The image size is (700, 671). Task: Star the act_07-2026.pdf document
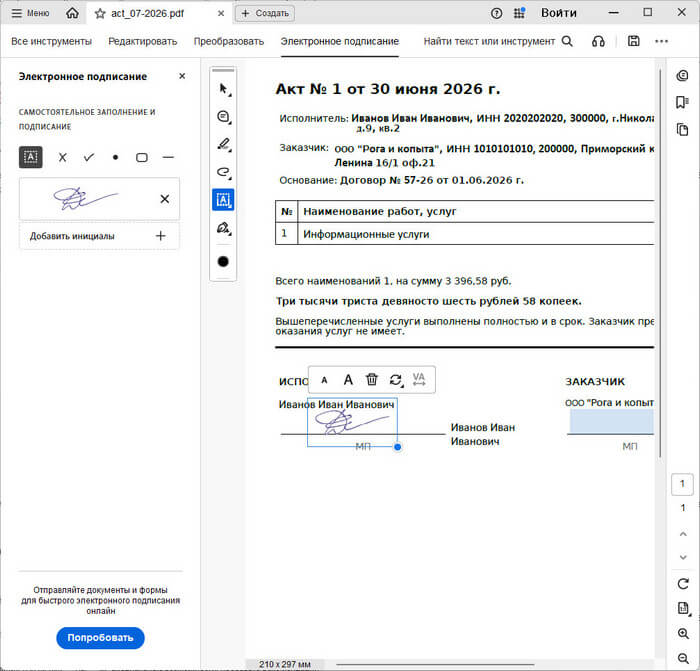point(100,14)
